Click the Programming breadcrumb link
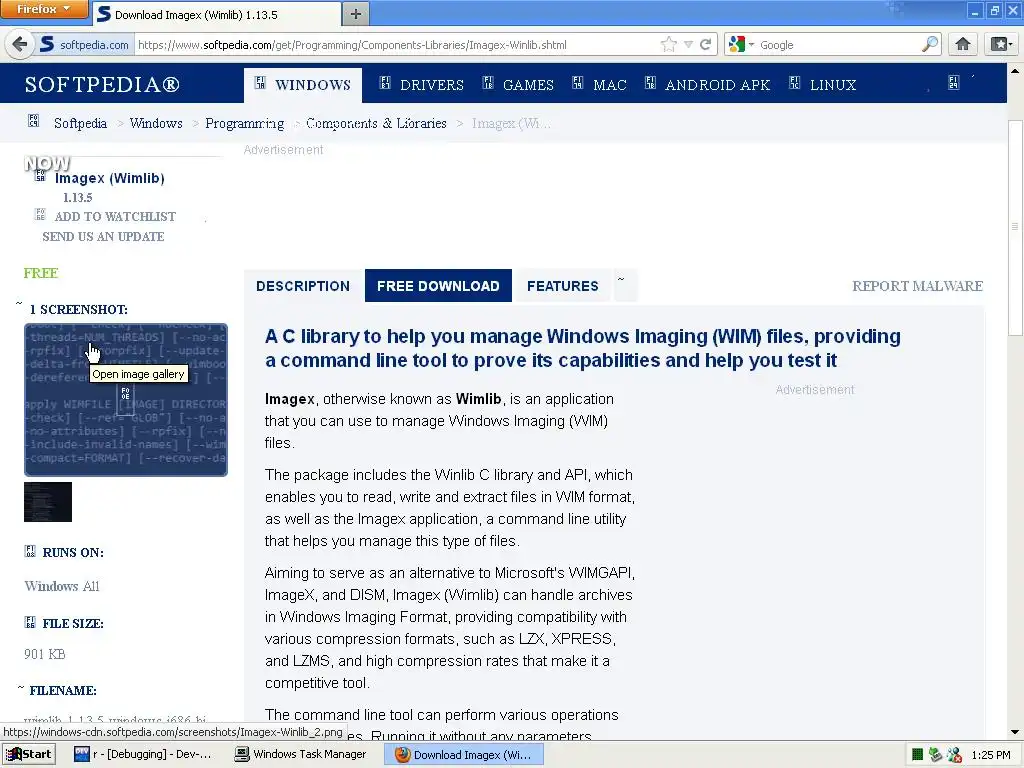 click(x=245, y=123)
